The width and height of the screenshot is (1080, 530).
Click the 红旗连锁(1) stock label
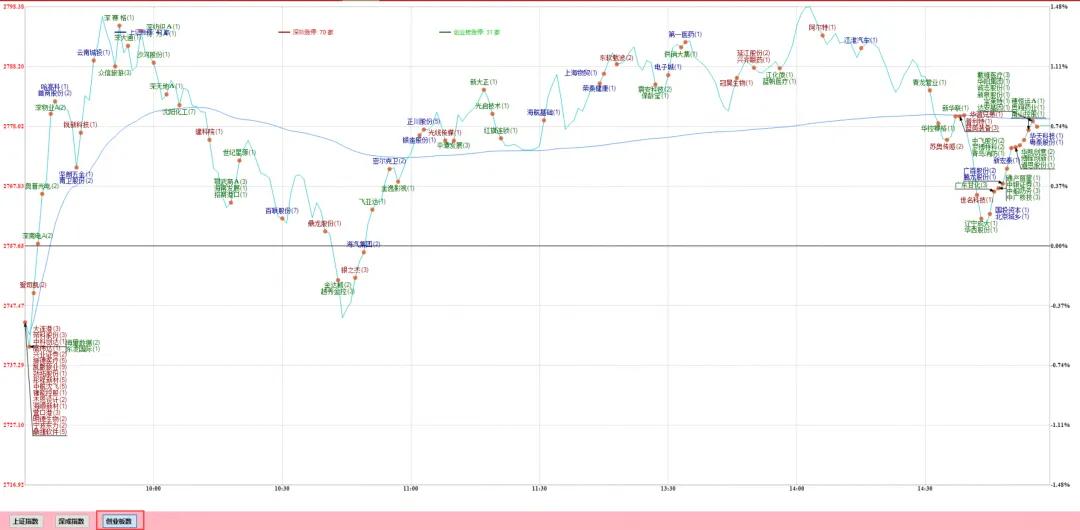click(x=501, y=130)
